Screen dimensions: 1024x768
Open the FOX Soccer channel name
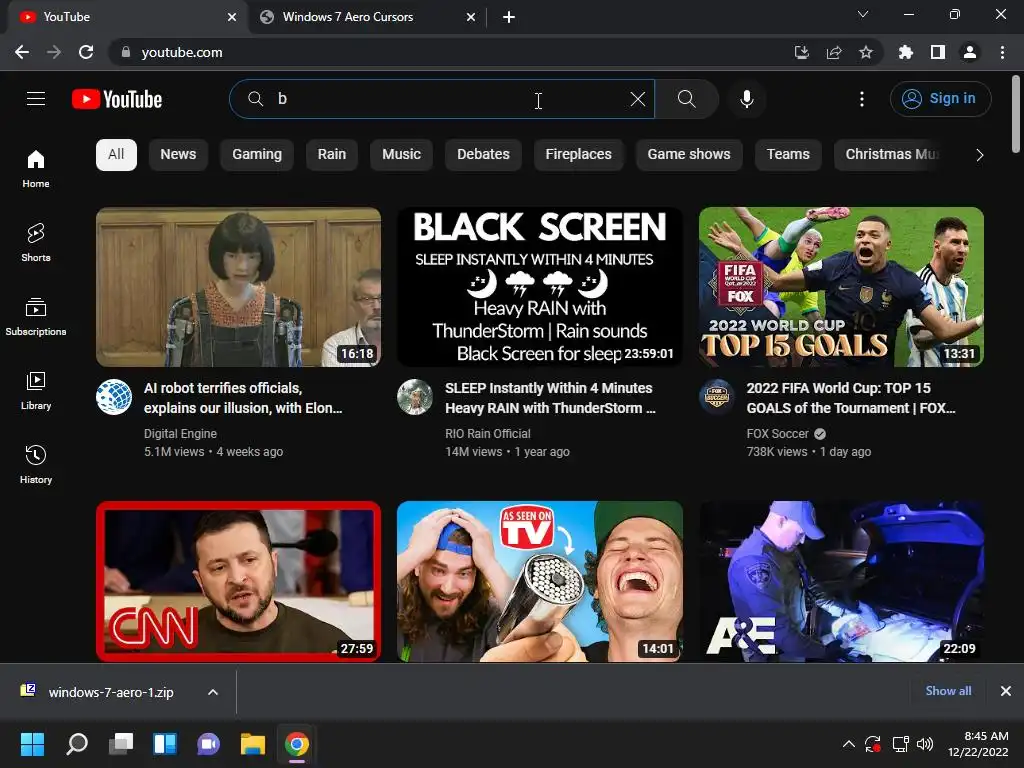point(777,434)
